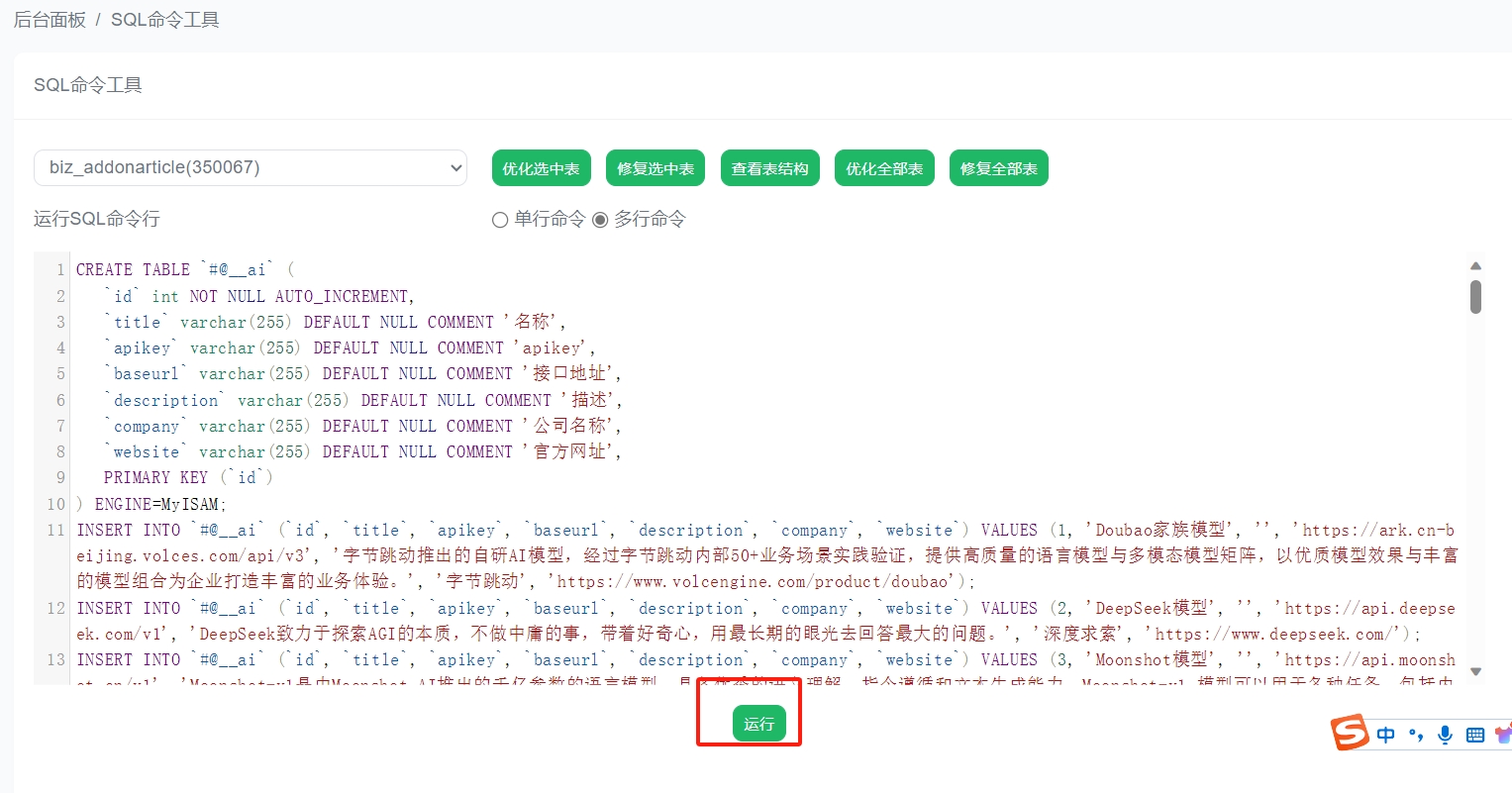Image resolution: width=1512 pixels, height=793 pixels.
Task: Go to 后台面板 breadcrumb link
Action: (50, 20)
